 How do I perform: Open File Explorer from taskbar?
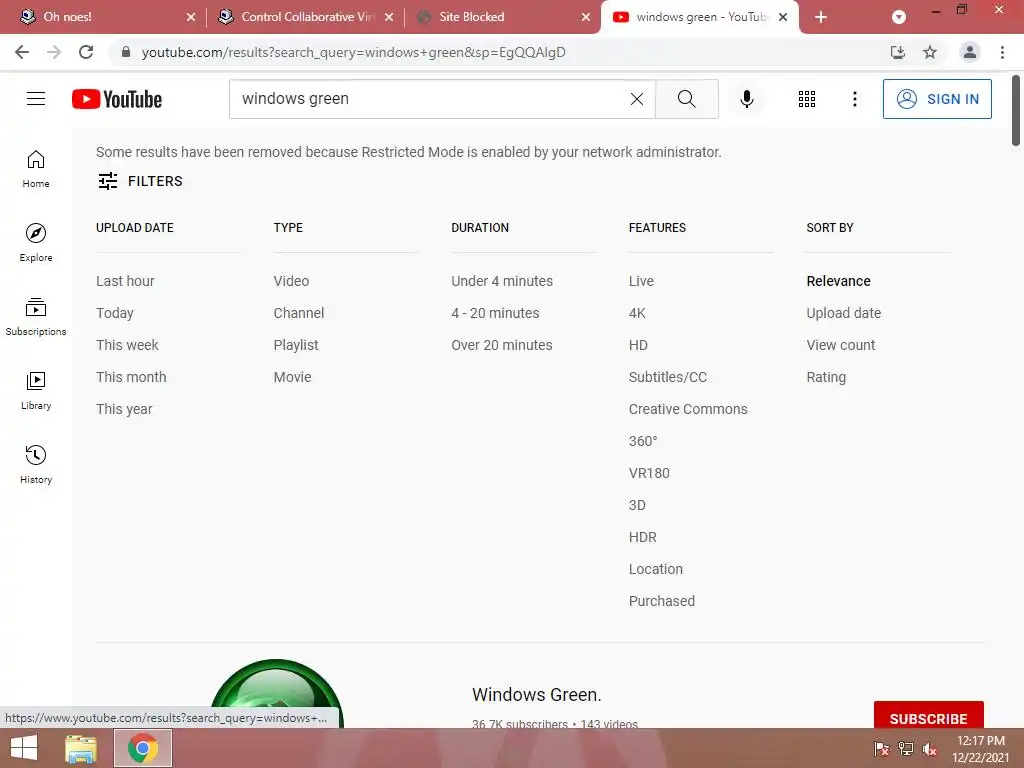(81, 748)
